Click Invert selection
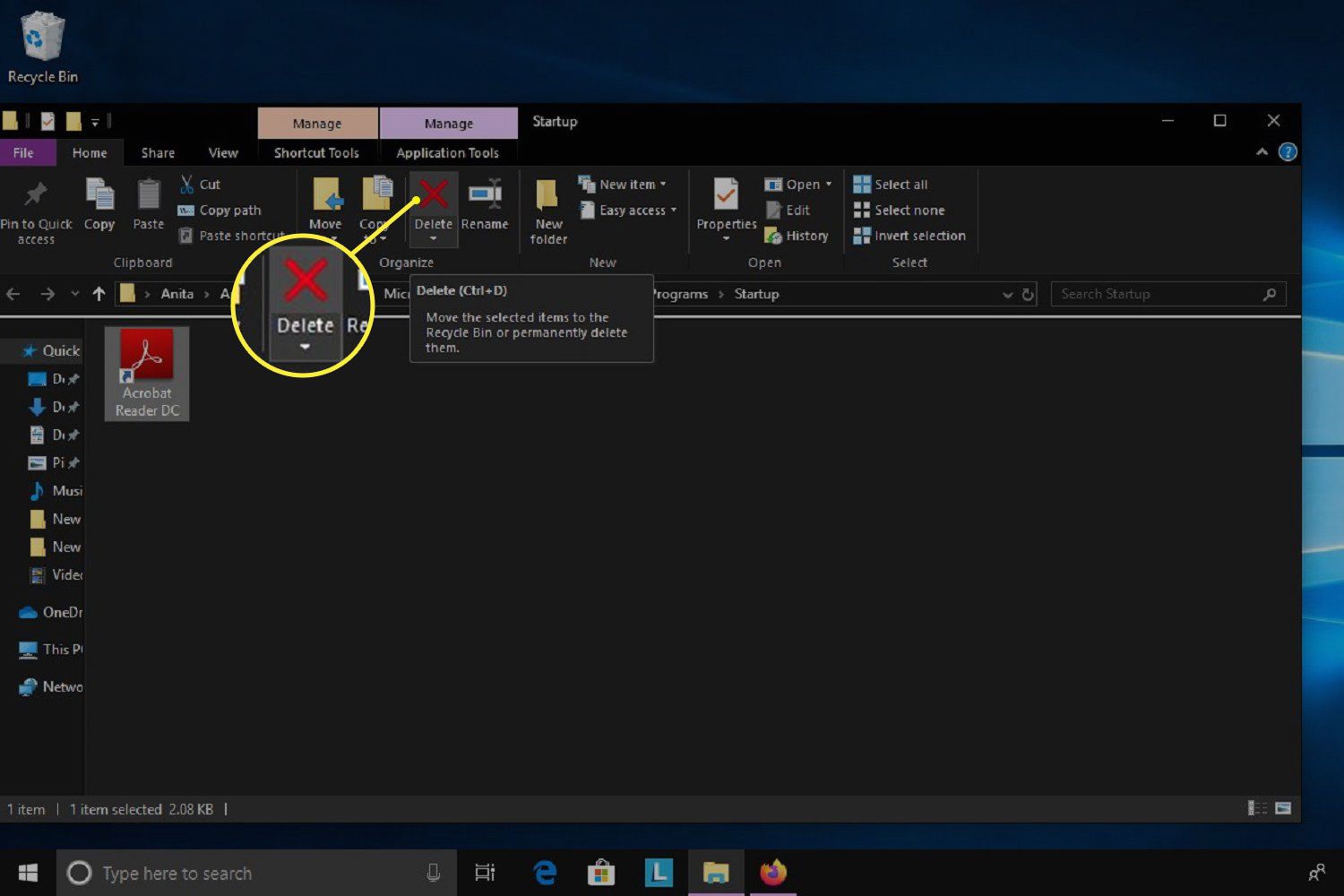 tap(909, 237)
